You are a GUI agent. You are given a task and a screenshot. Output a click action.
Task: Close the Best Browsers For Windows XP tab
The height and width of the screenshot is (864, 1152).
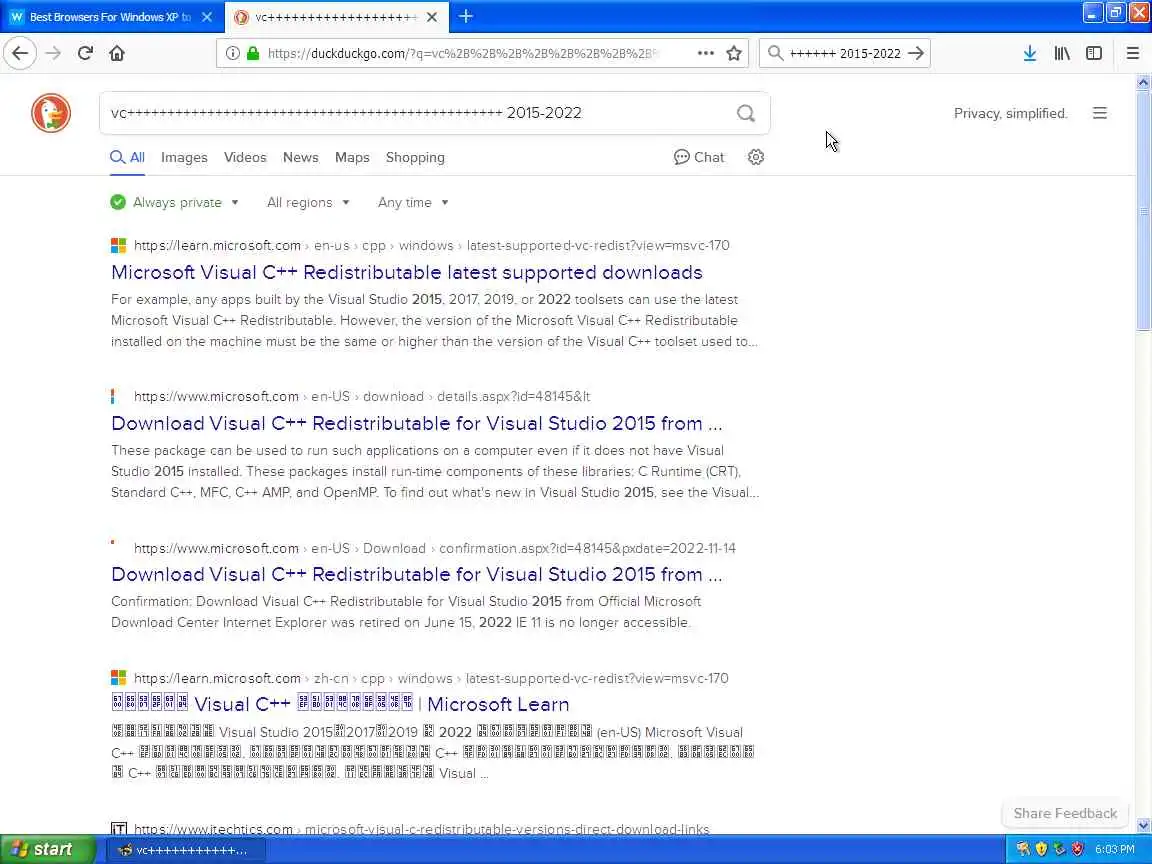[207, 16]
